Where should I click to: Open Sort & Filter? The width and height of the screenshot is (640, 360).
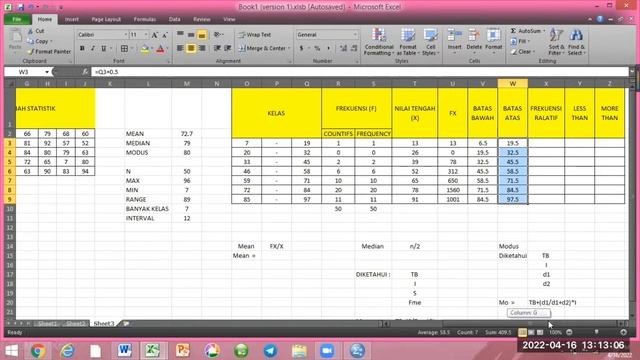pyautogui.click(x=556, y=42)
